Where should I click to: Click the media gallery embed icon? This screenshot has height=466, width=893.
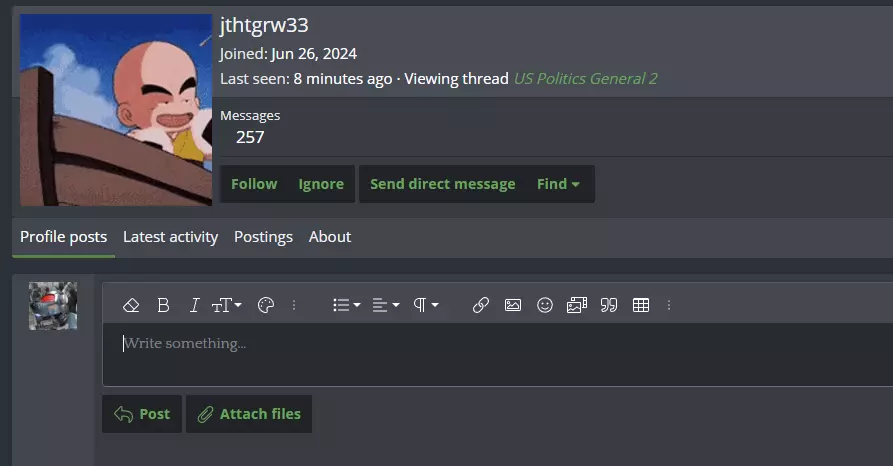[577, 305]
